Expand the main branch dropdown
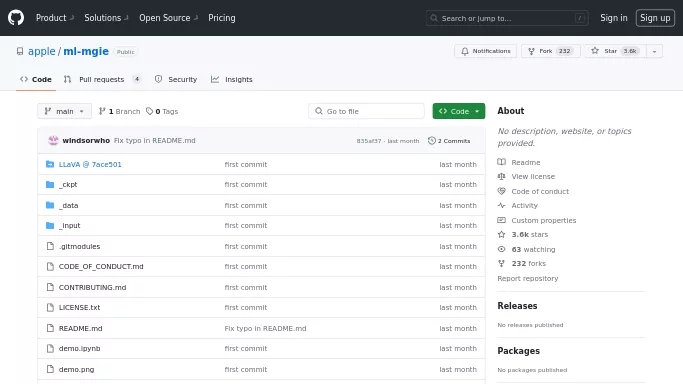This screenshot has width=683, height=384. (64, 111)
